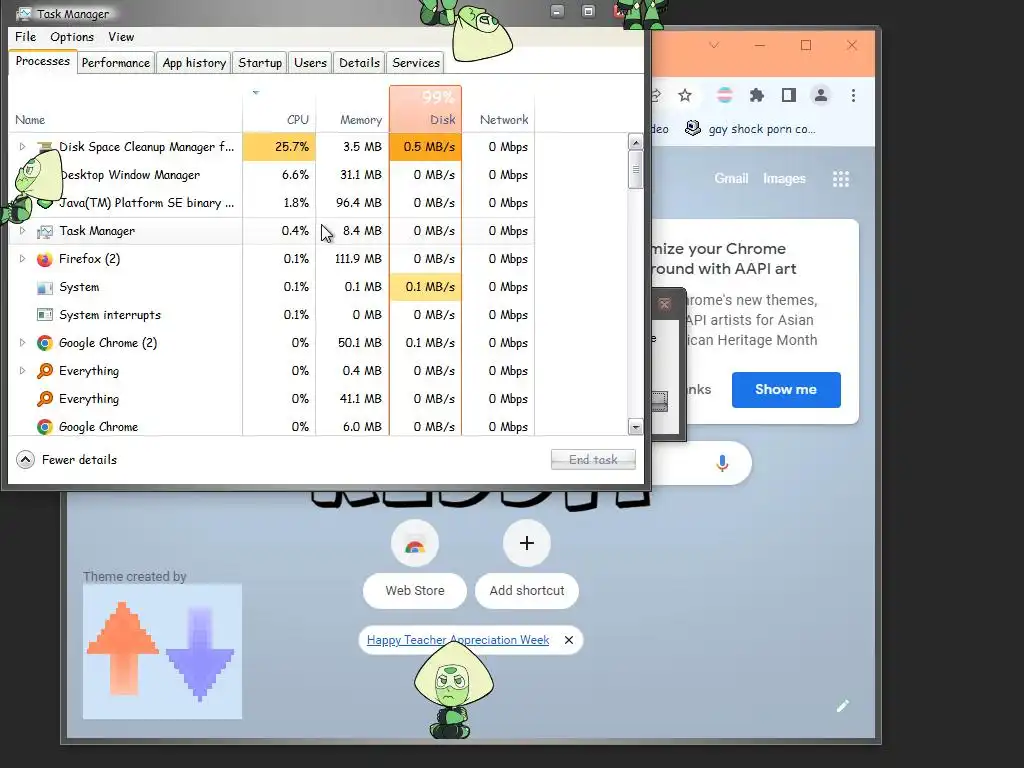Click the striped flag extension icon in Chrome
The width and height of the screenshot is (1024, 768).
[724, 95]
